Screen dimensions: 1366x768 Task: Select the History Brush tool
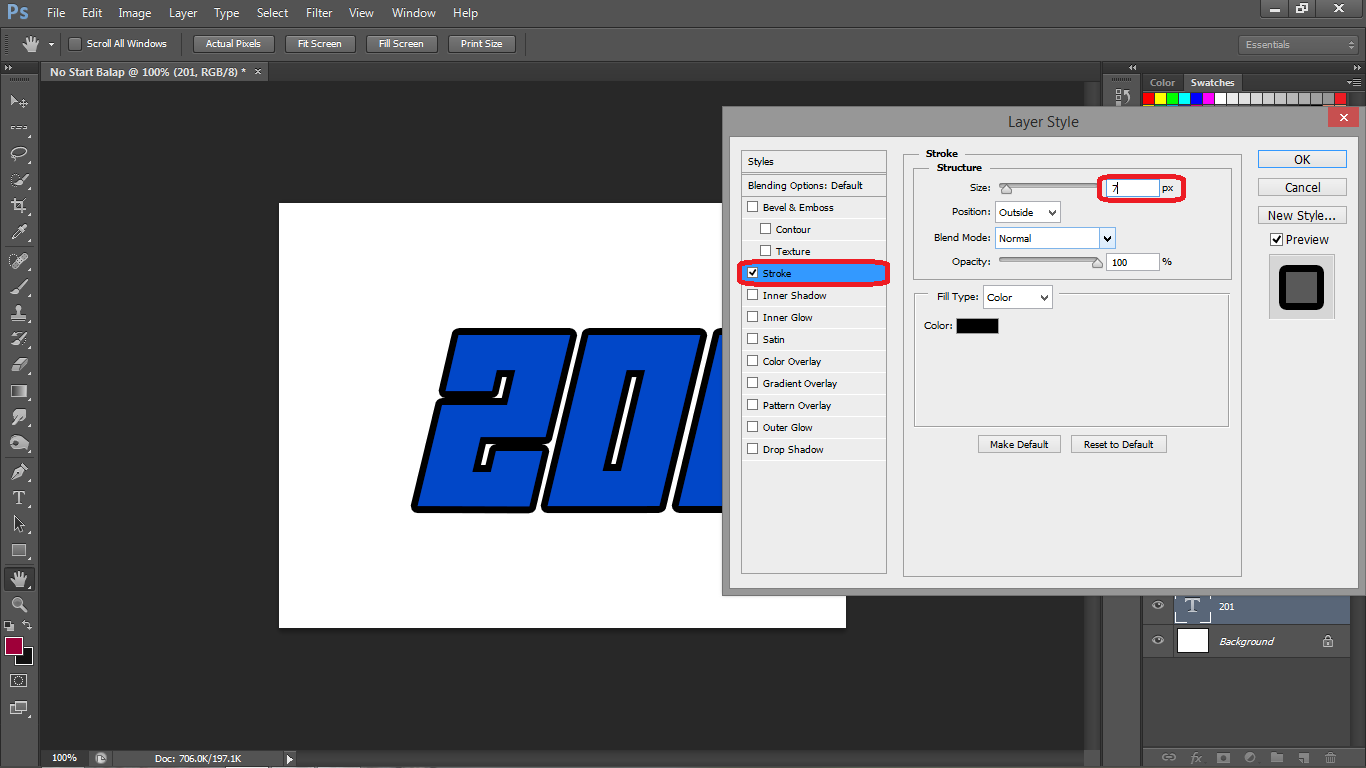(x=19, y=339)
